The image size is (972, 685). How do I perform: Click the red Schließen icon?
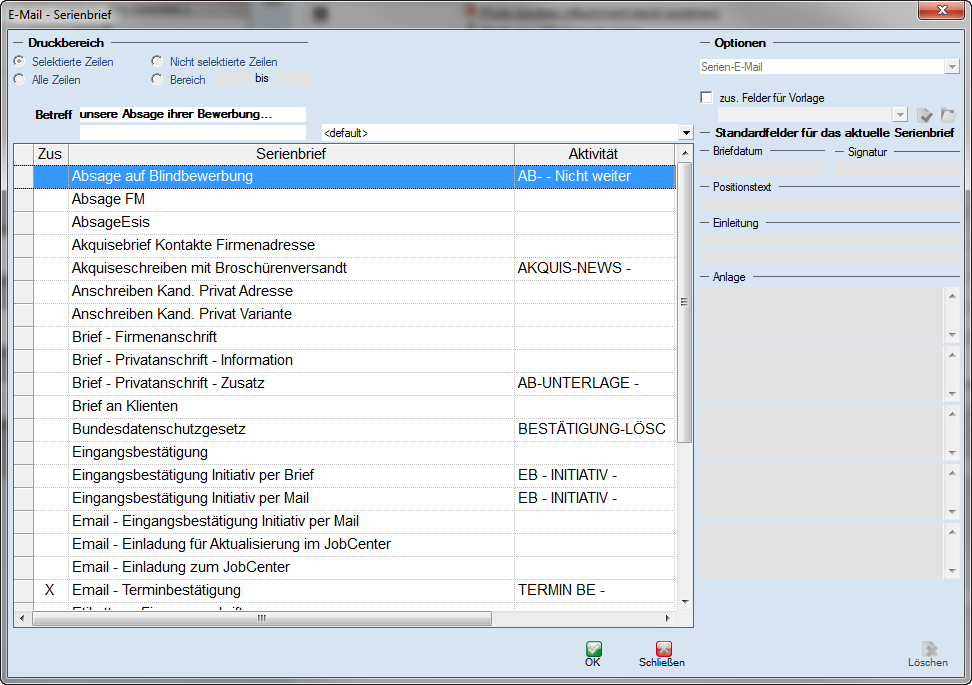663,649
